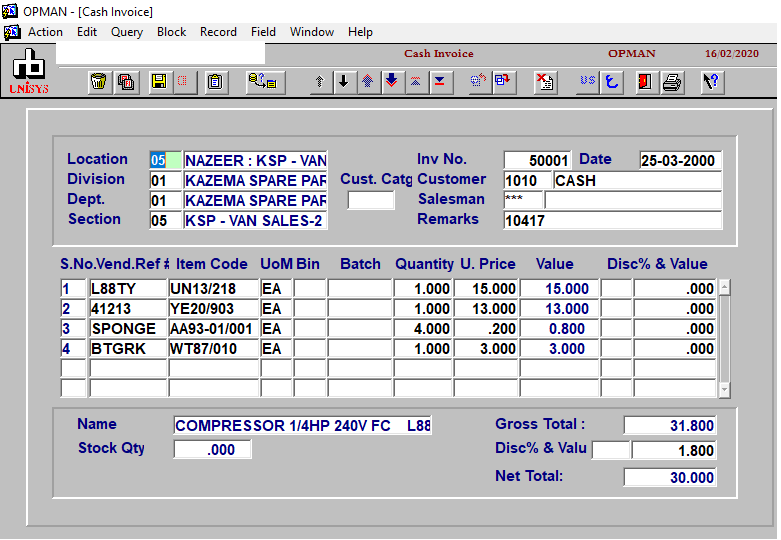Click the OPMAN title bar application icon
Viewport: 781px width, 540px height.
(10, 11)
